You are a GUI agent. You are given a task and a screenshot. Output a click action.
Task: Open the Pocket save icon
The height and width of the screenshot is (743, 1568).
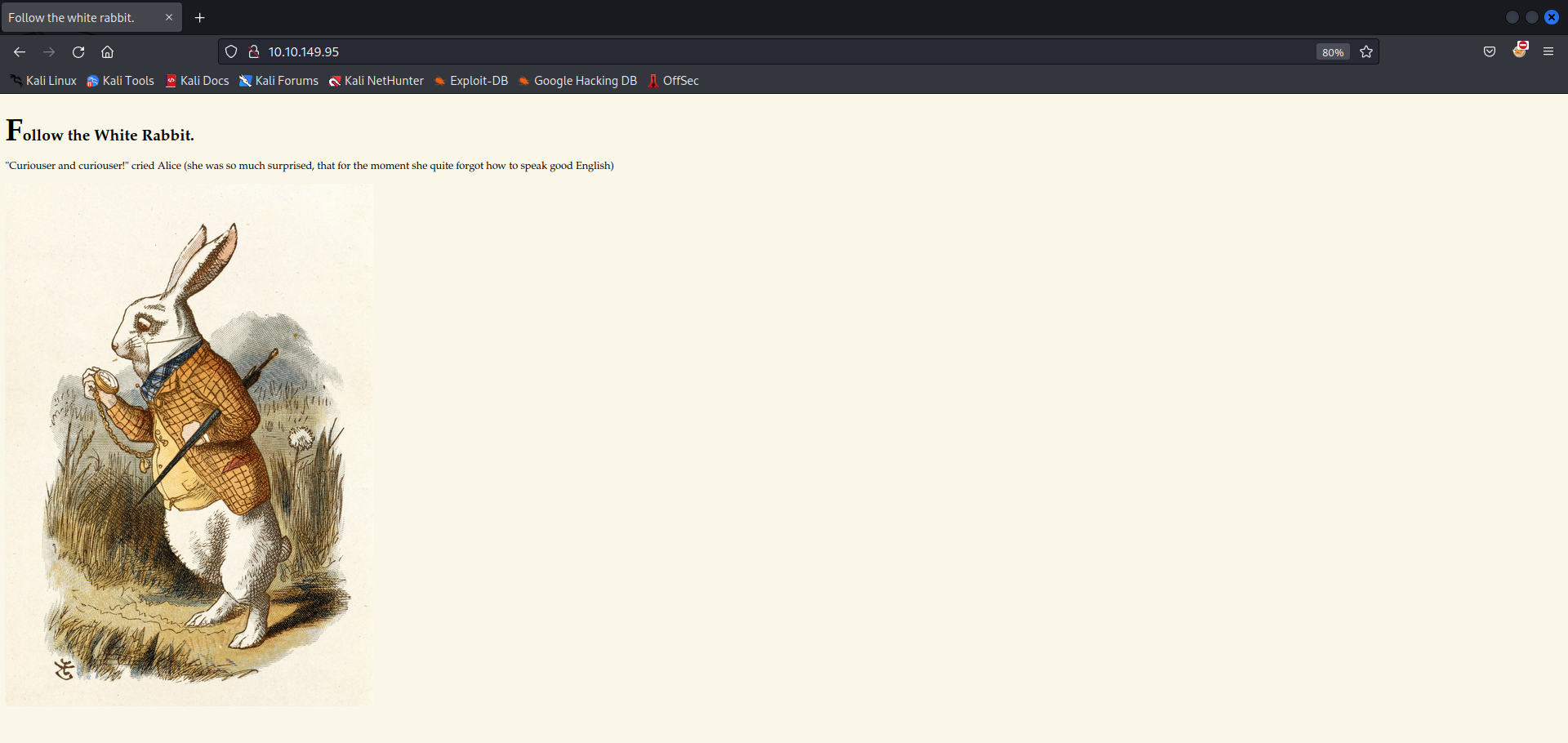click(1490, 51)
